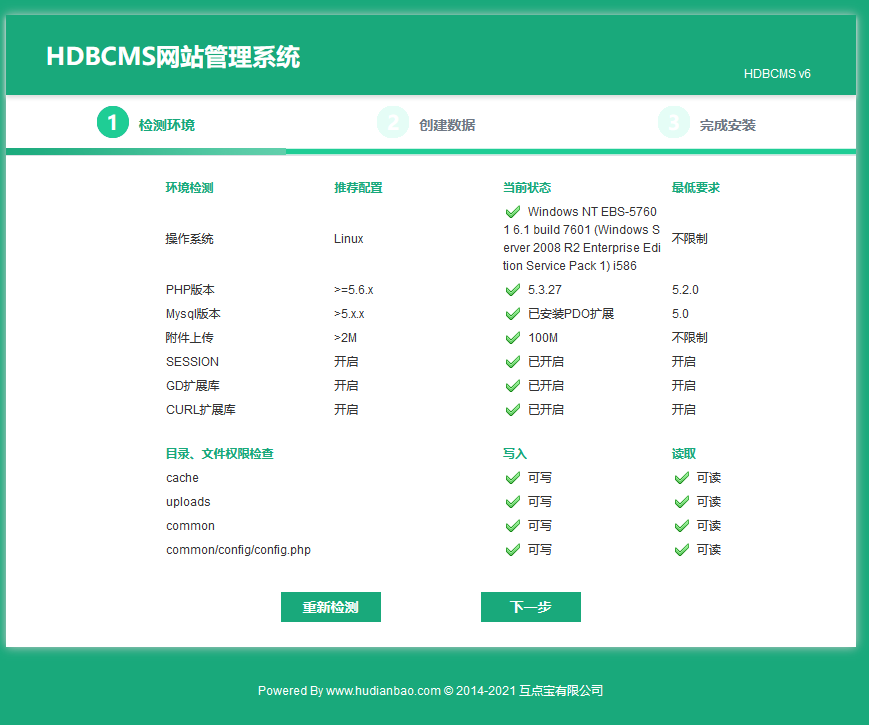Click the step 3 circle icon
869x725 pixels.
tap(674, 123)
